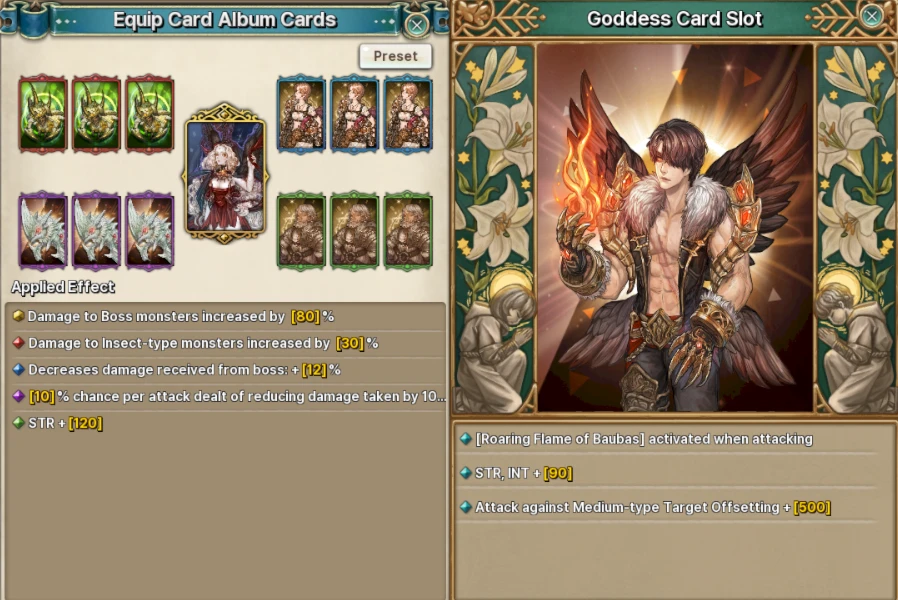Click the teal diamond beside STR, INT bonus
This screenshot has width=898, height=600.
pos(466,473)
